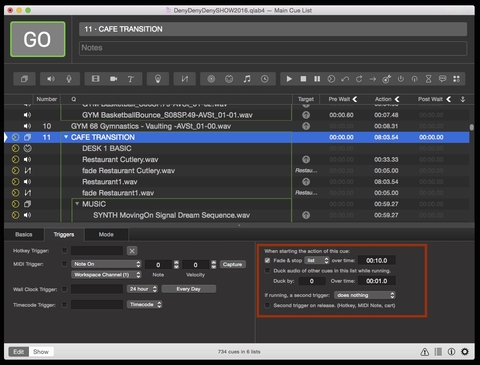Click the Fade over time 00:10.0 field
This screenshot has width=480, height=365.
click(377, 260)
